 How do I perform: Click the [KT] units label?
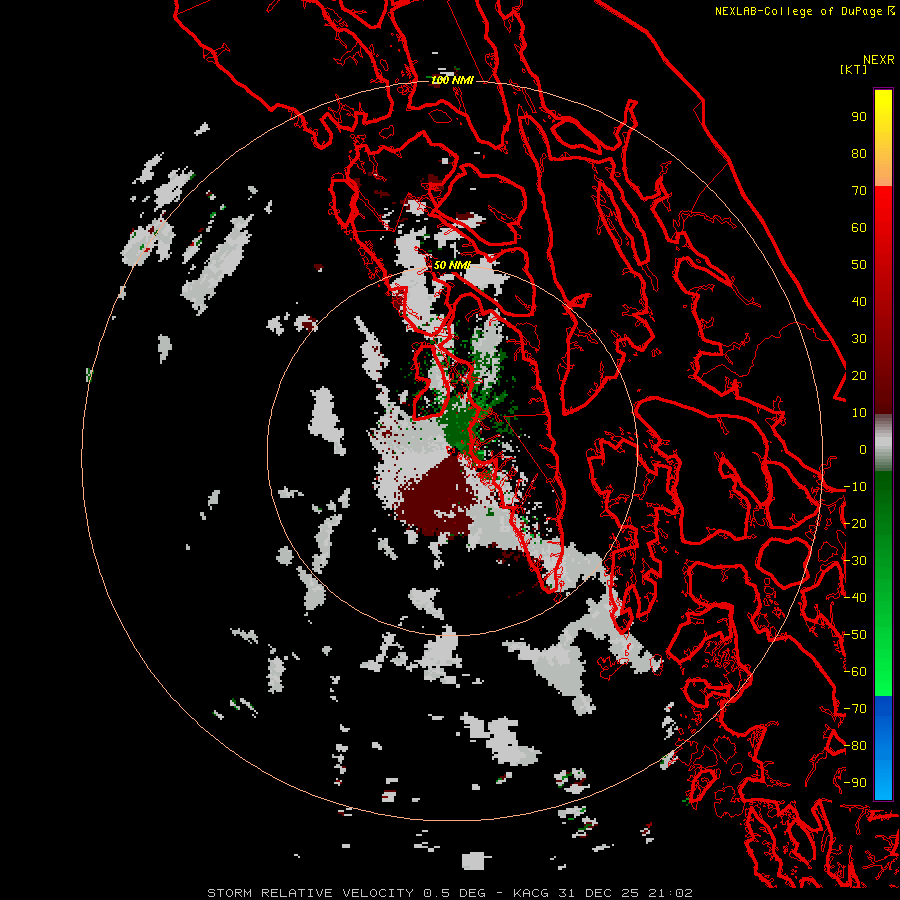(x=854, y=69)
